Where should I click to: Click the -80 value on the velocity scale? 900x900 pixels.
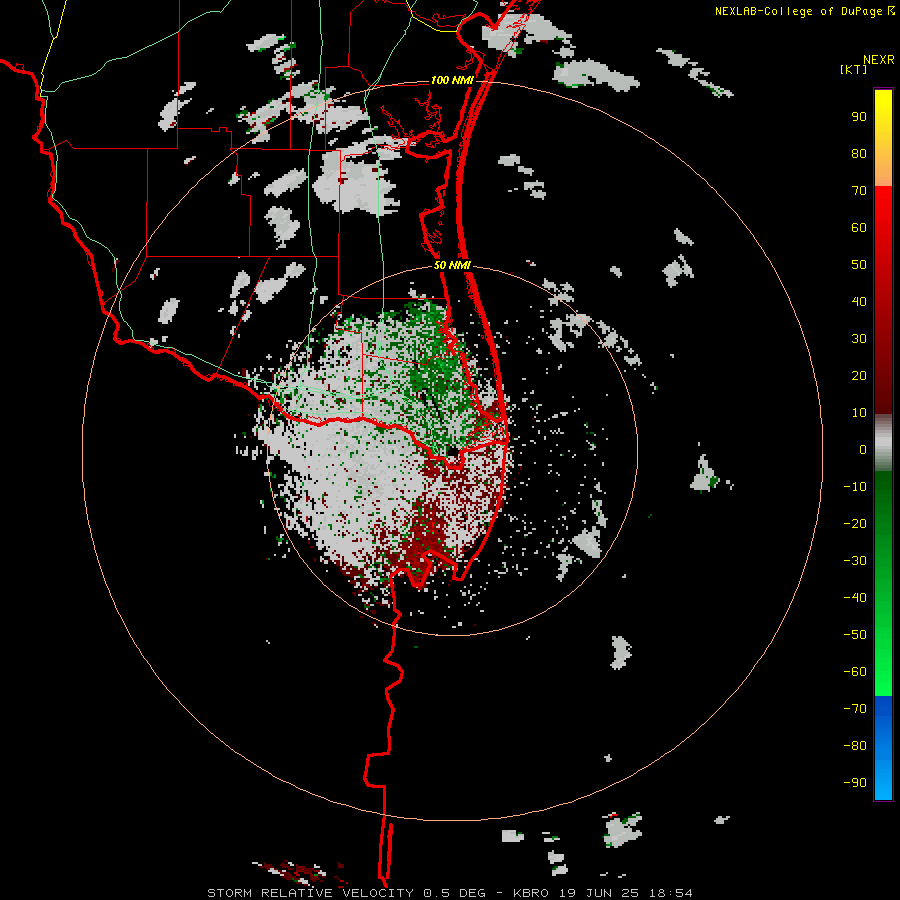tap(855, 746)
